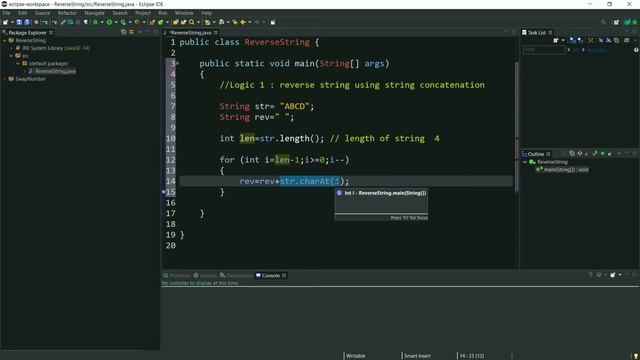Select ReverseString.java in Package Explorer
This screenshot has height=360, width=640.
[x=55, y=71]
